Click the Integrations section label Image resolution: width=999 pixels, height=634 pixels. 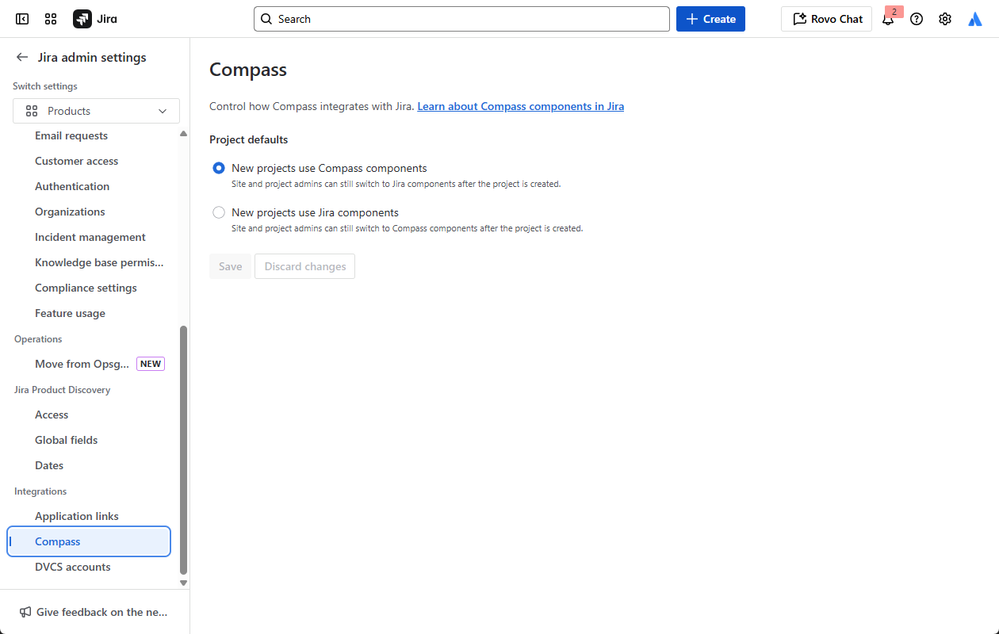point(40,491)
